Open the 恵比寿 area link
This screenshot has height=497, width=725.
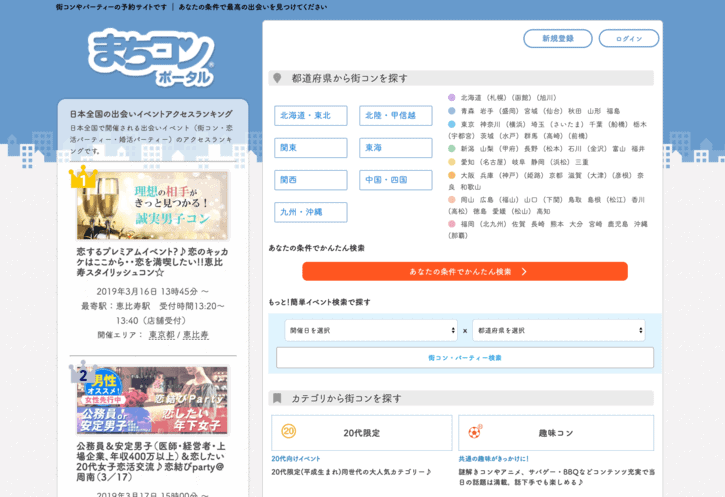(x=195, y=335)
